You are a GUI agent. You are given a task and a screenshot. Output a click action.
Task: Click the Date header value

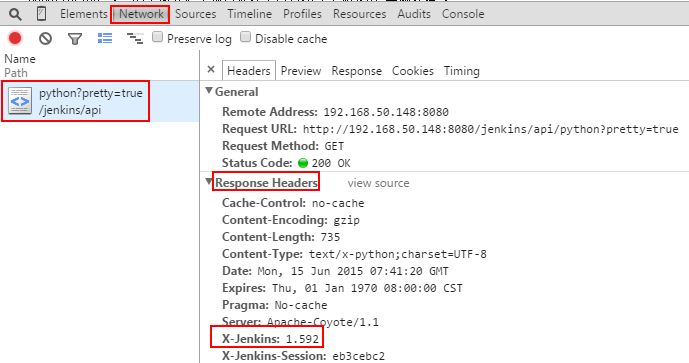coord(353,271)
